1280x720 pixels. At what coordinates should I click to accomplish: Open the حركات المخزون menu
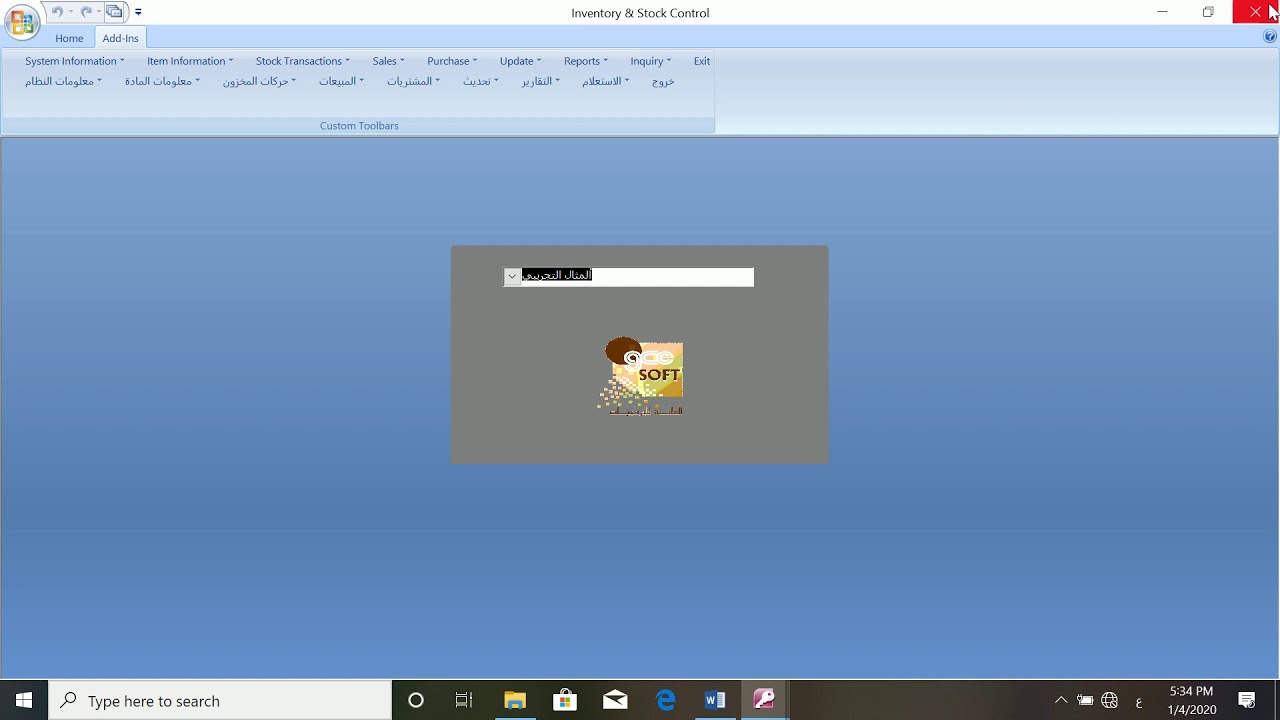click(x=260, y=81)
